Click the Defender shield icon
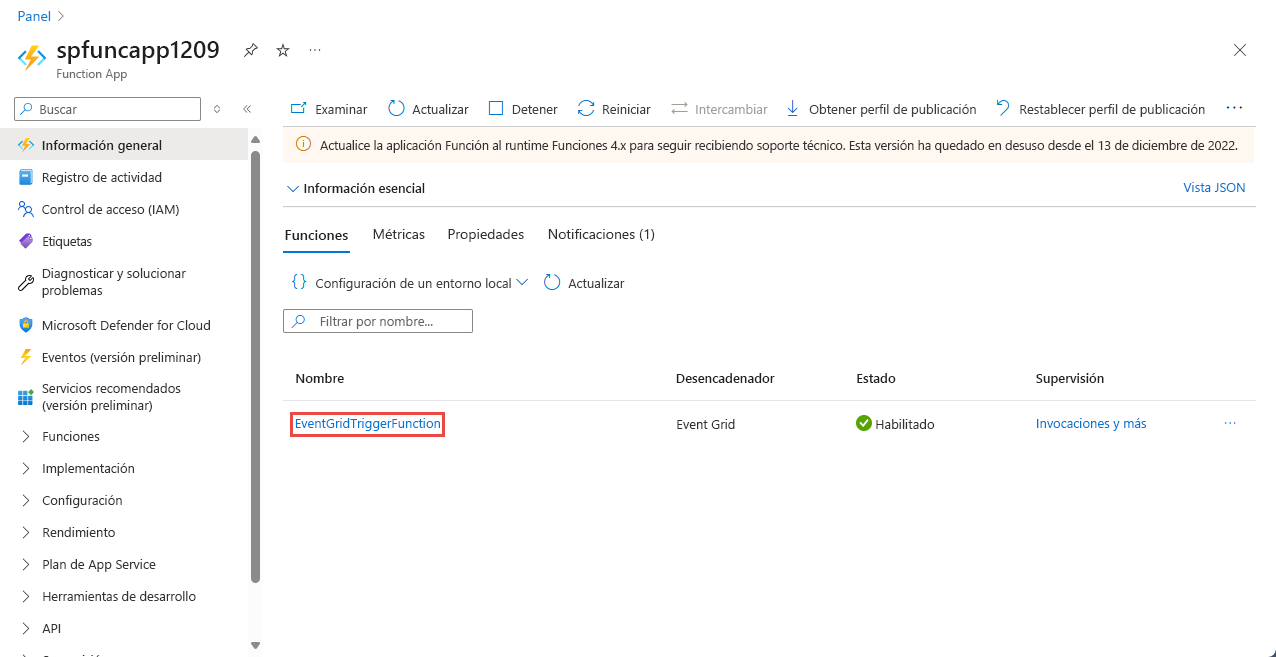This screenshot has width=1276, height=657. 26,325
